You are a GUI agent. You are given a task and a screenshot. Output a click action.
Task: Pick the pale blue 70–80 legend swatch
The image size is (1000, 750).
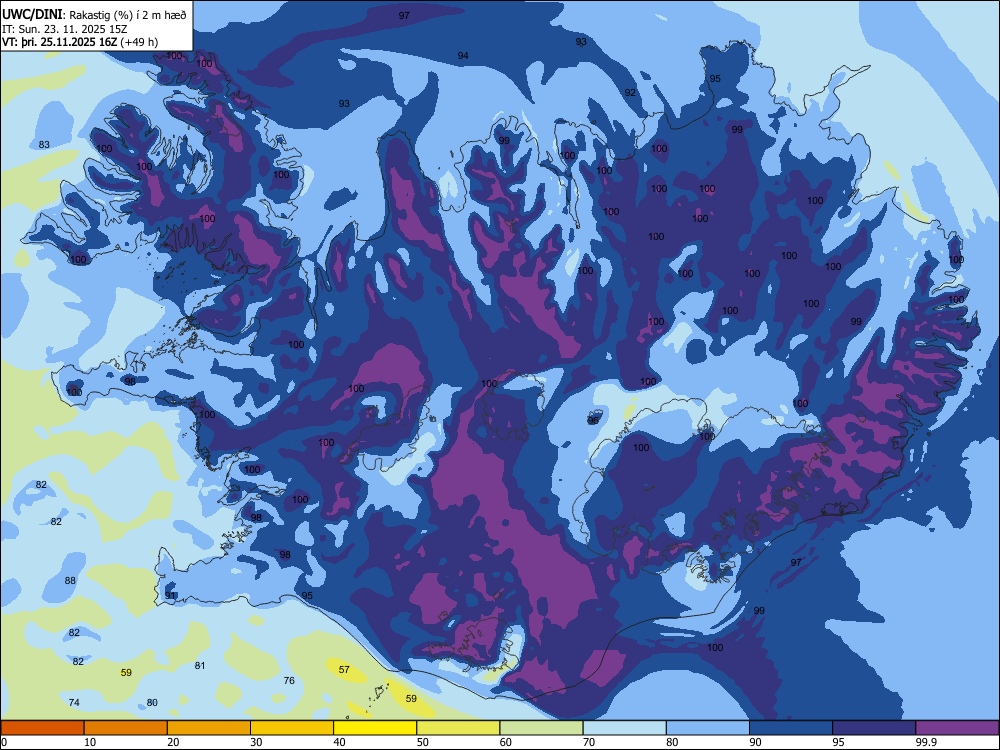[x=624, y=728]
